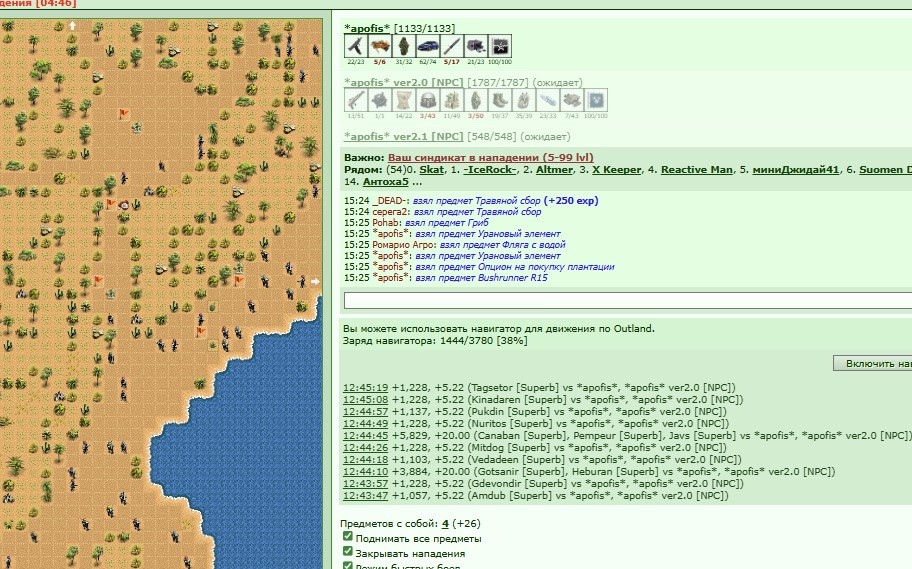
Task: Open nearby player X Keeper link
Action: pos(617,170)
